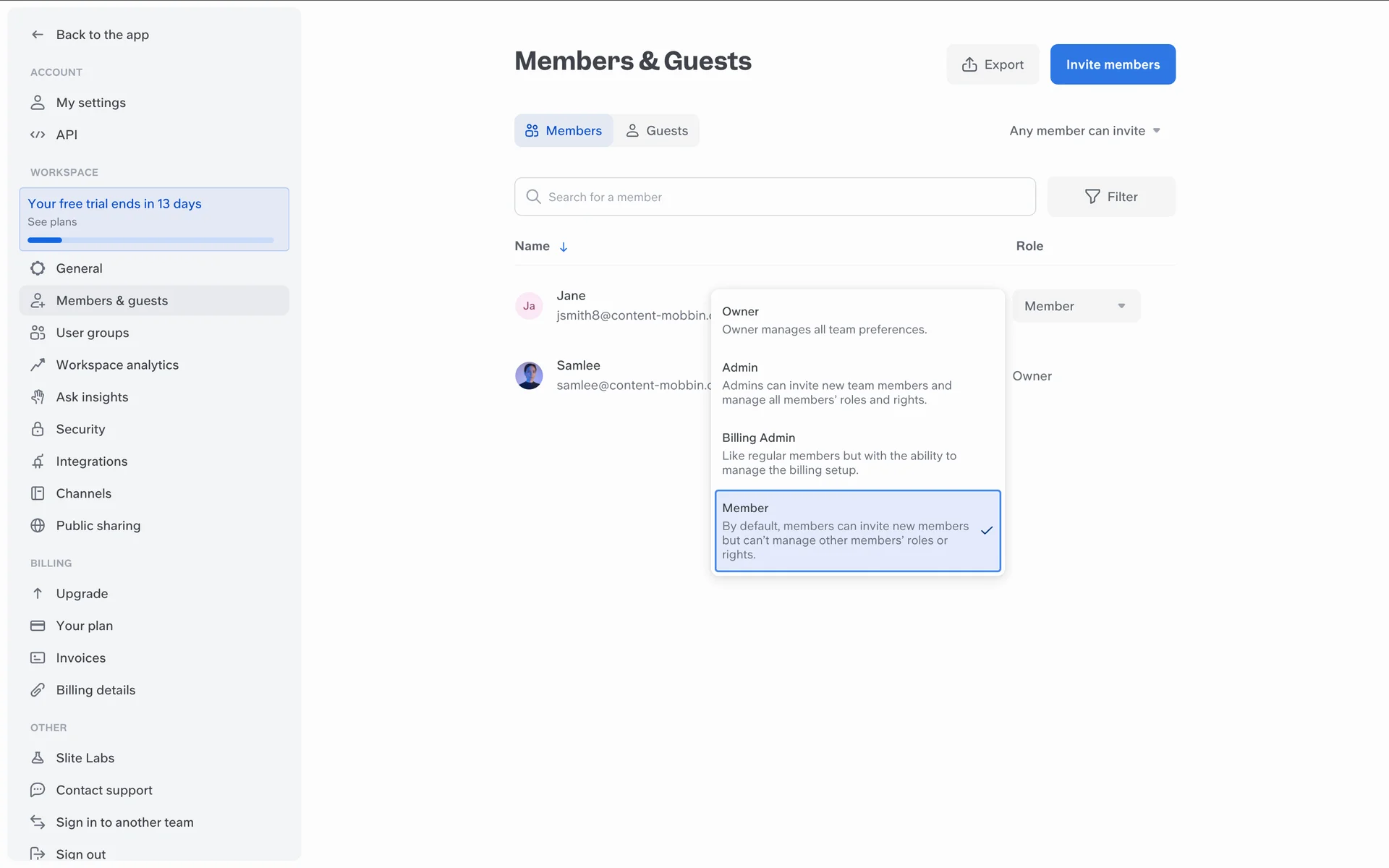Open Integrations via its plug icon
The height and width of the screenshot is (868, 1389).
click(x=38, y=461)
